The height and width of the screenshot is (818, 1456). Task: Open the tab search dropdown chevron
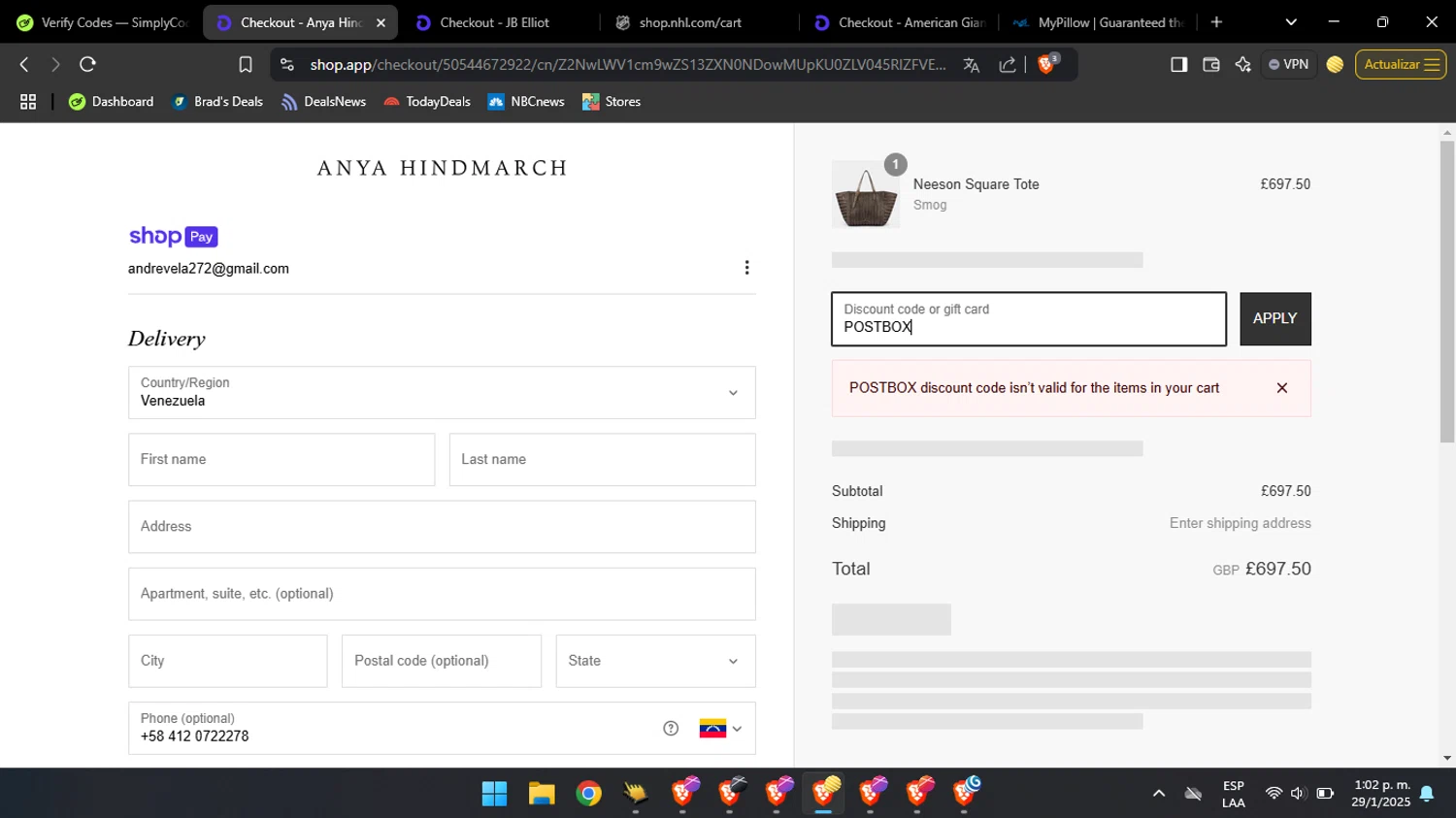[x=1290, y=22]
